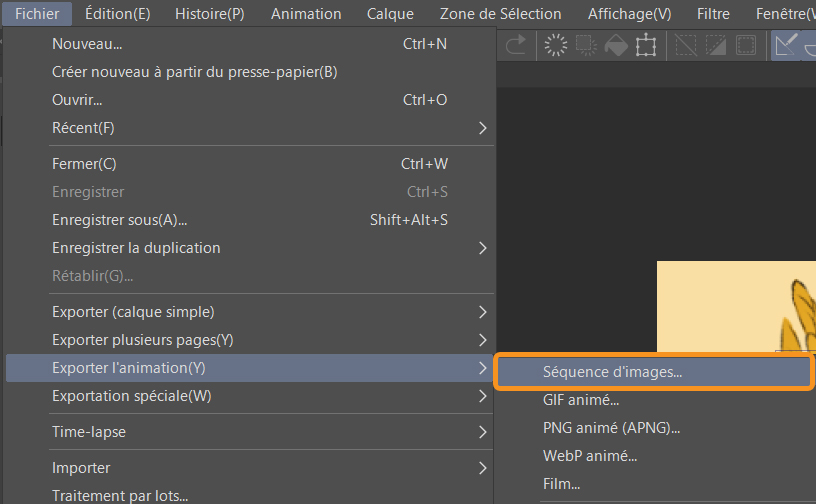The height and width of the screenshot is (504, 816).
Task: Select the Scale/Rotate transform icon
Action: coord(645,45)
